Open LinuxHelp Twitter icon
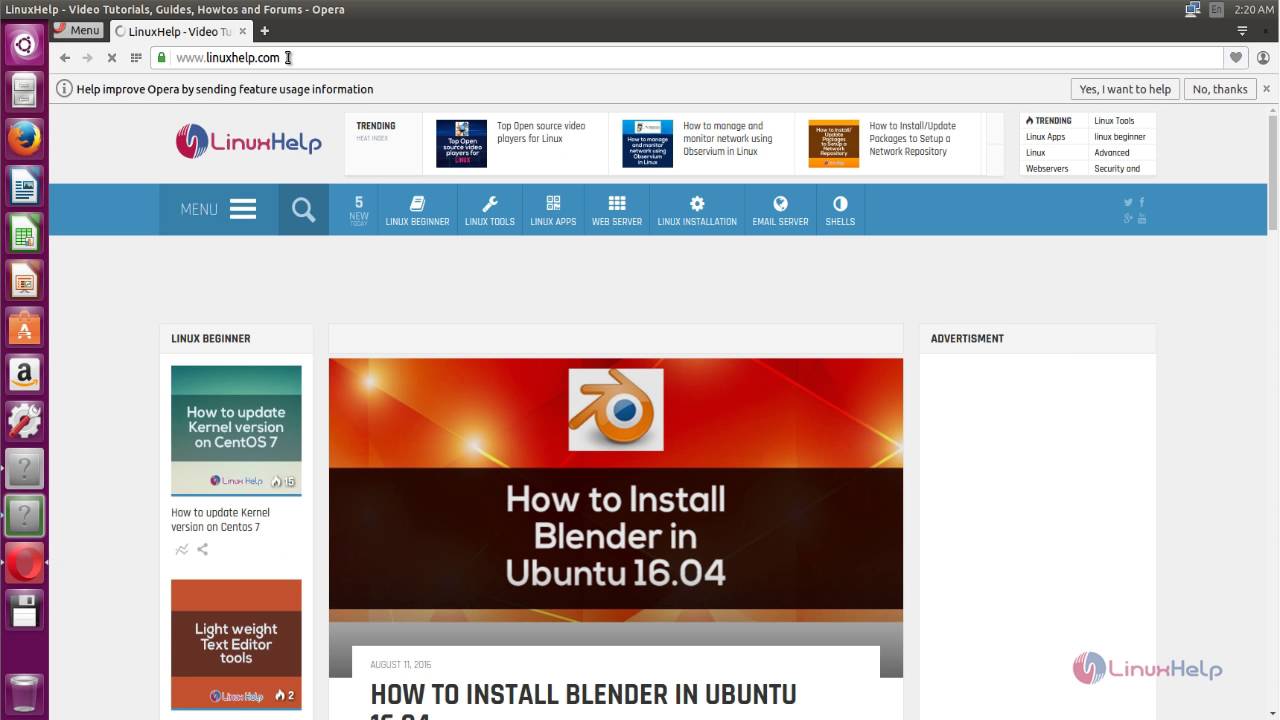This screenshot has width=1280, height=720. click(1128, 202)
